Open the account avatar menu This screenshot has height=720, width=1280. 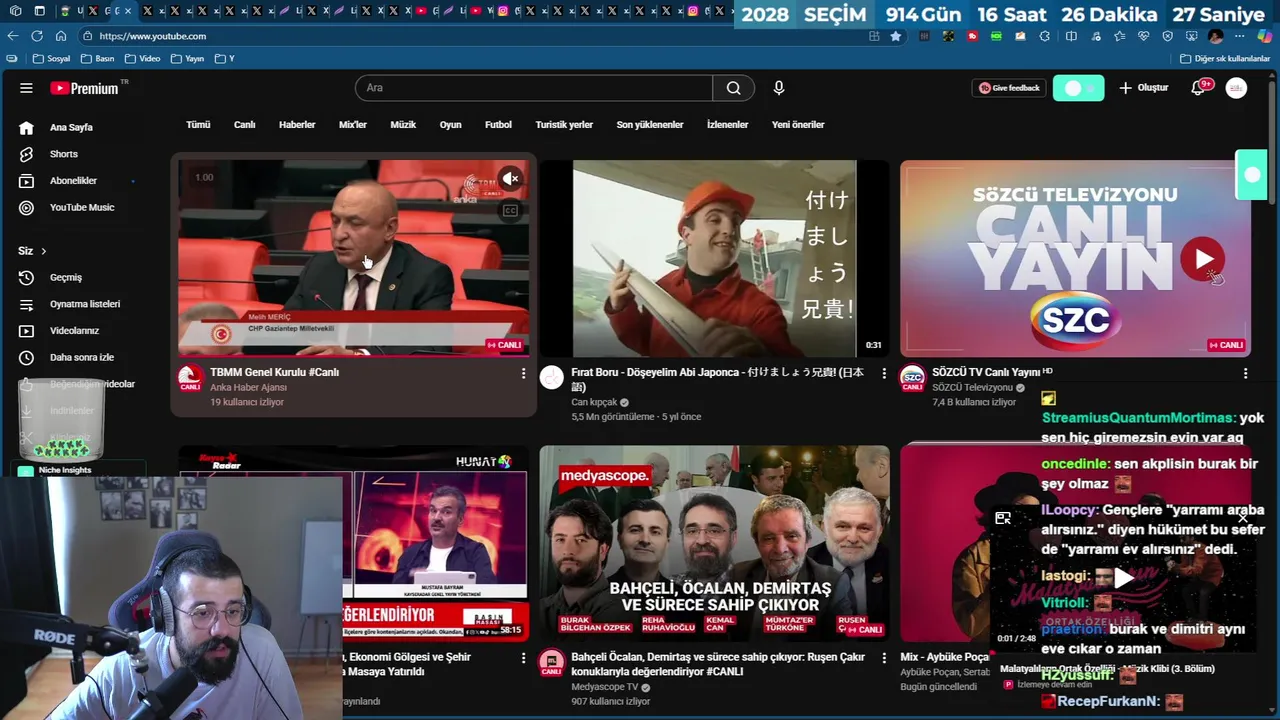click(x=1237, y=88)
